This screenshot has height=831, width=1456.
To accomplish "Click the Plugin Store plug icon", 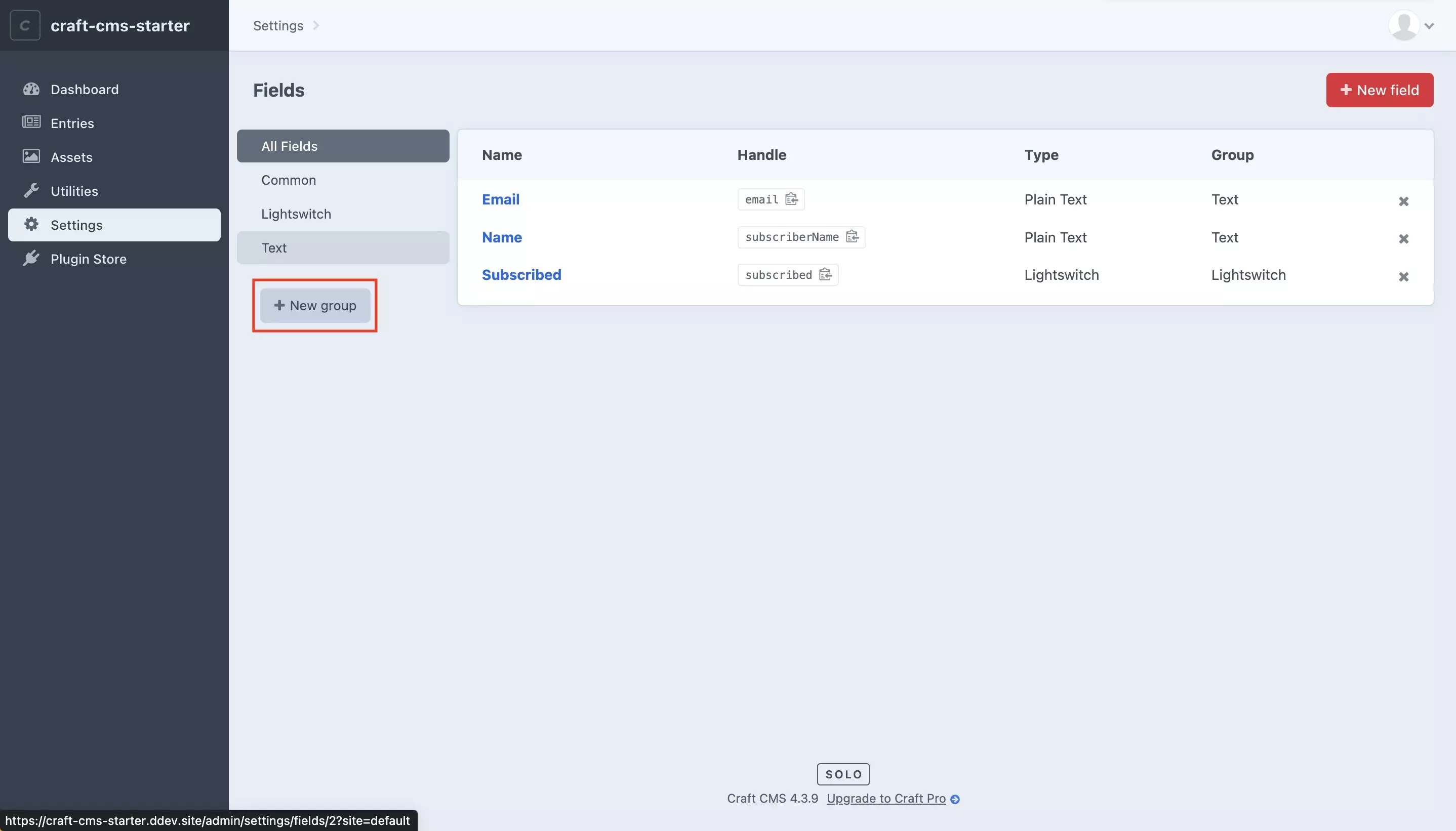I will click(x=31, y=259).
